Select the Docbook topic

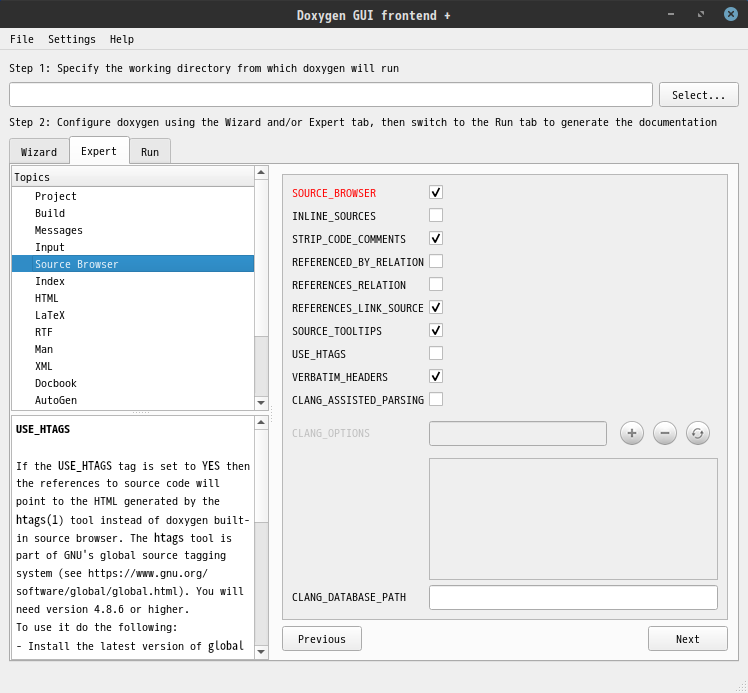pos(133,383)
